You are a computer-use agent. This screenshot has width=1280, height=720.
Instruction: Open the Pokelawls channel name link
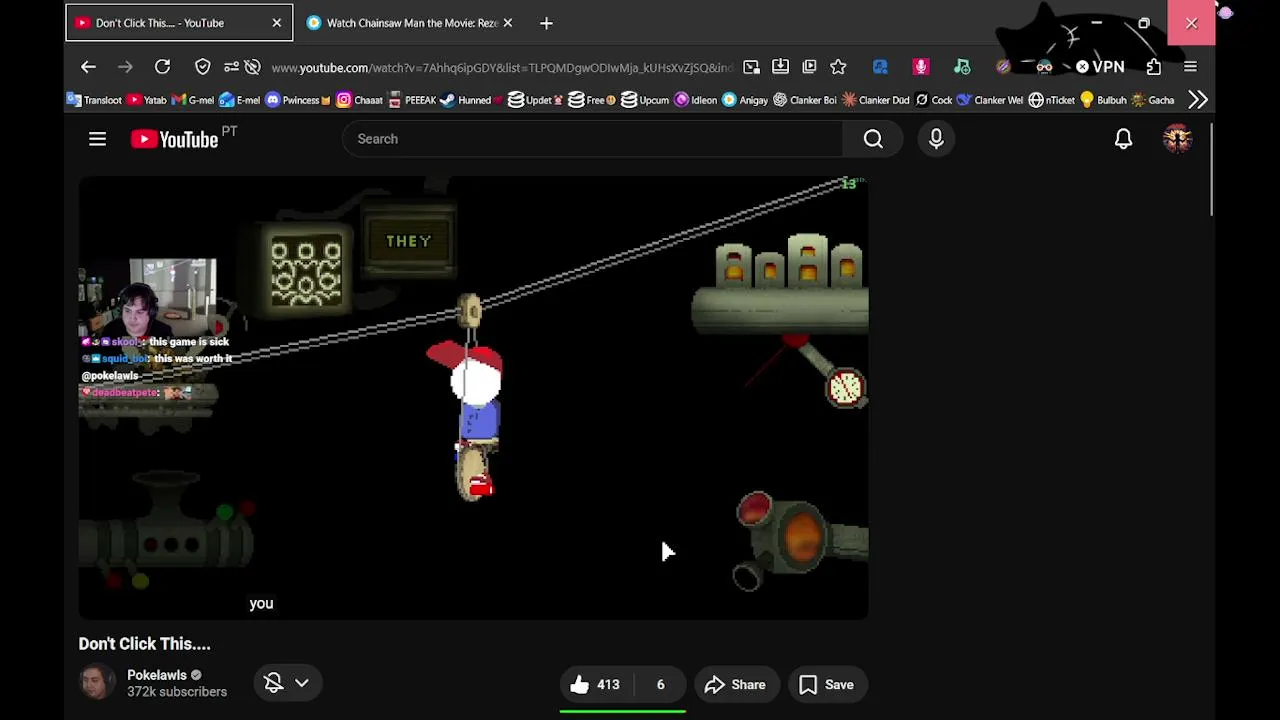pos(157,675)
